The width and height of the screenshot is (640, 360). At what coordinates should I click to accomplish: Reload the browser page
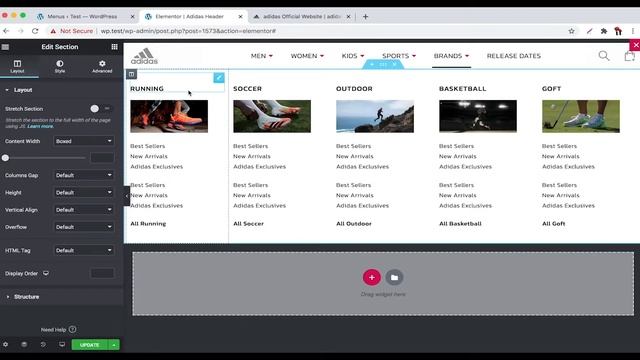point(35,31)
